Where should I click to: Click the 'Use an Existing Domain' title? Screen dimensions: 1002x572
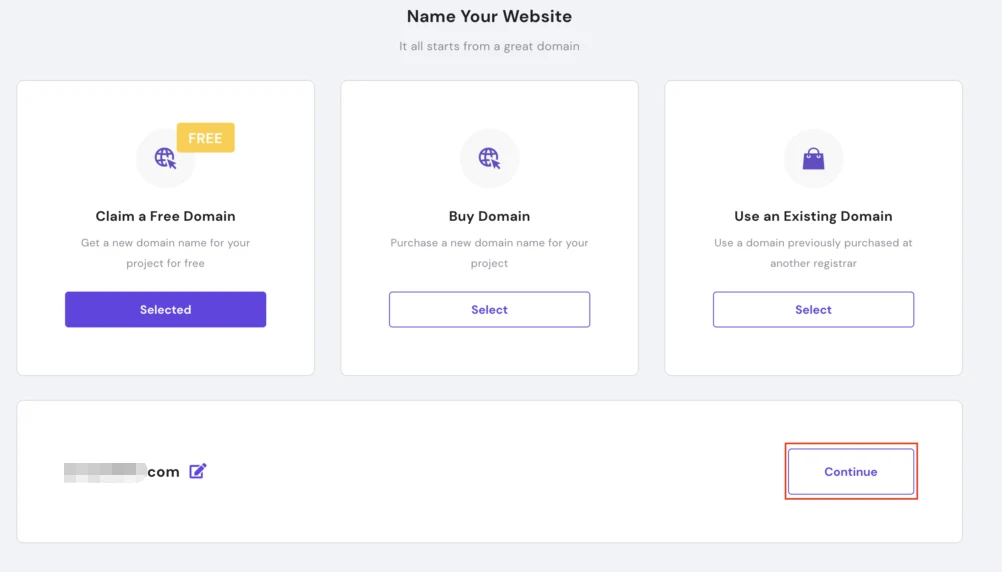pos(813,216)
